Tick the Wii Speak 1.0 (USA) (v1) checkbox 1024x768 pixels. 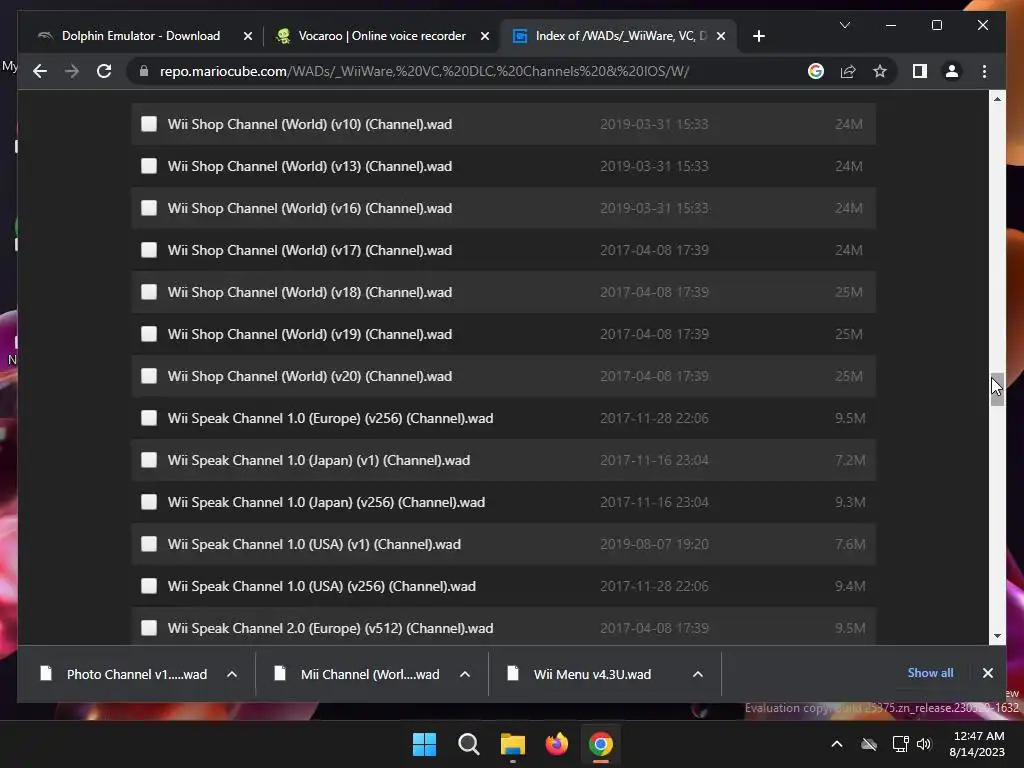click(149, 544)
